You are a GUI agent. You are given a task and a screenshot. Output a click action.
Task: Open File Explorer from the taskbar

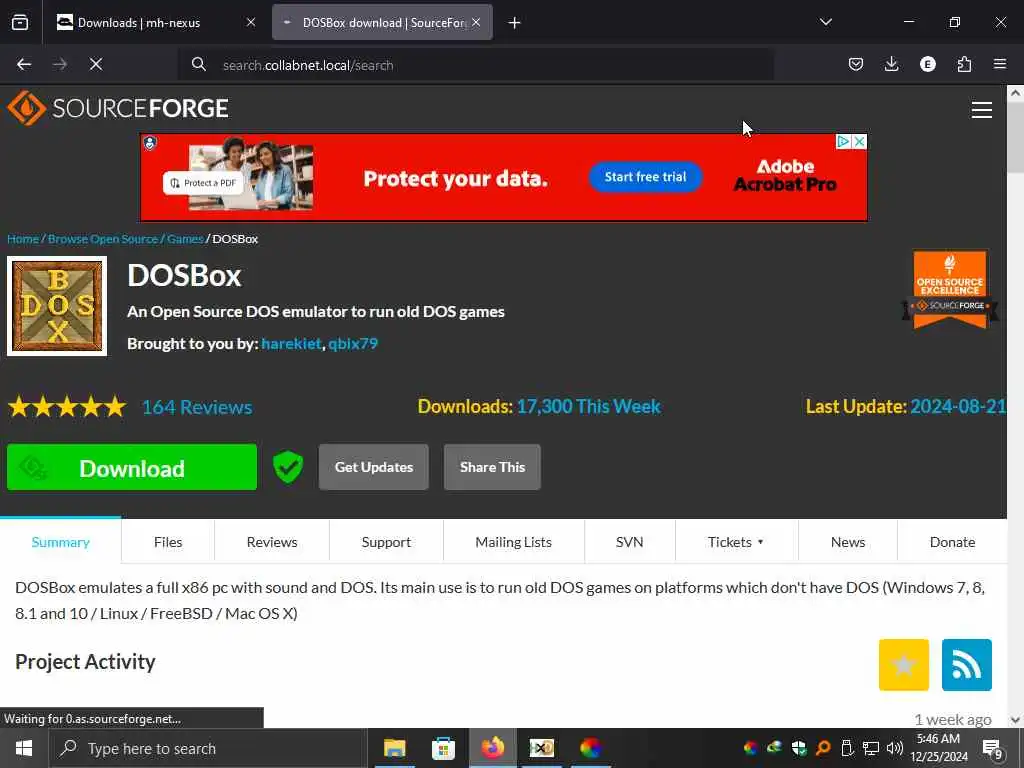point(394,748)
